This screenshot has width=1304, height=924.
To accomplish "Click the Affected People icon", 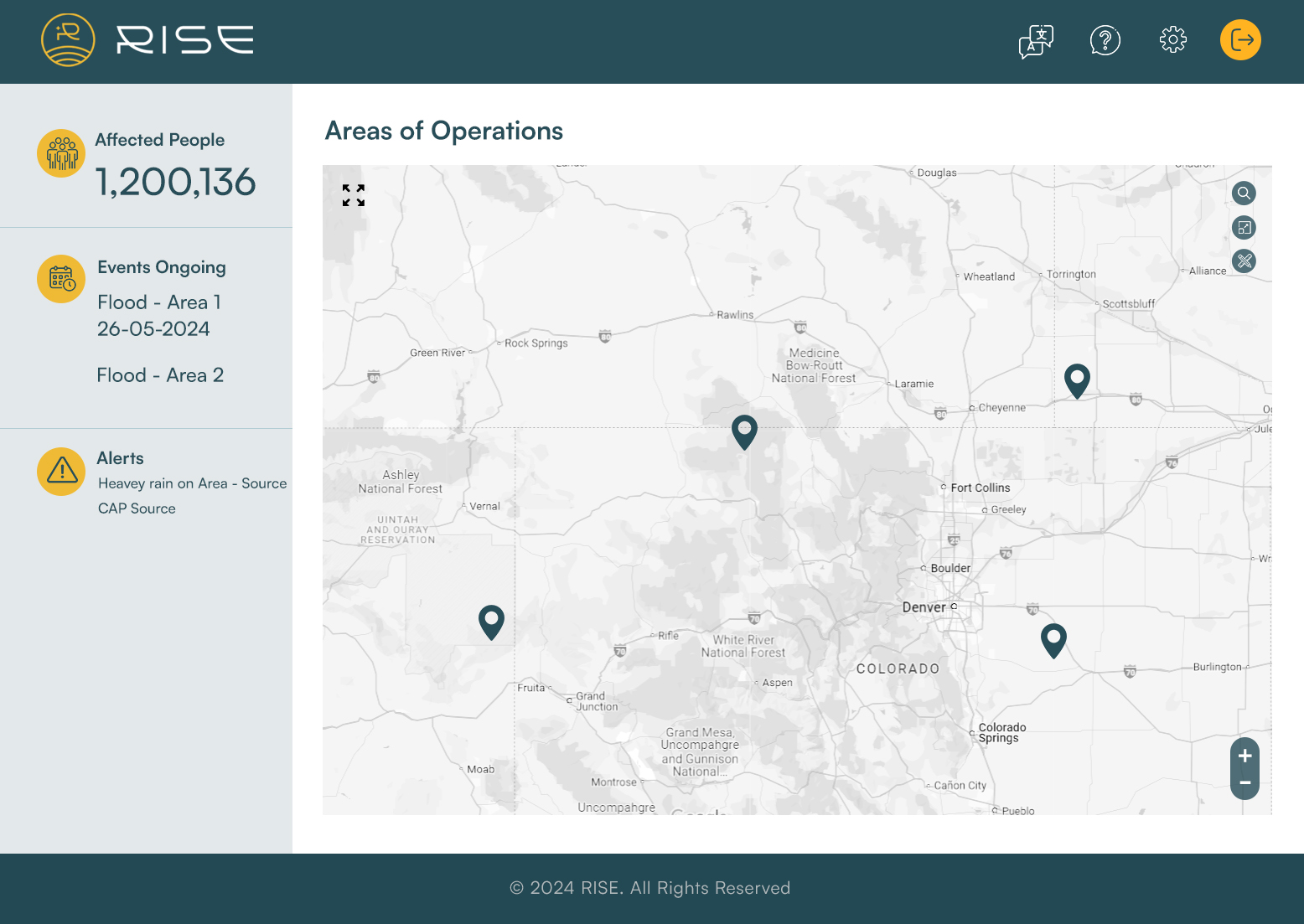I will [61, 153].
